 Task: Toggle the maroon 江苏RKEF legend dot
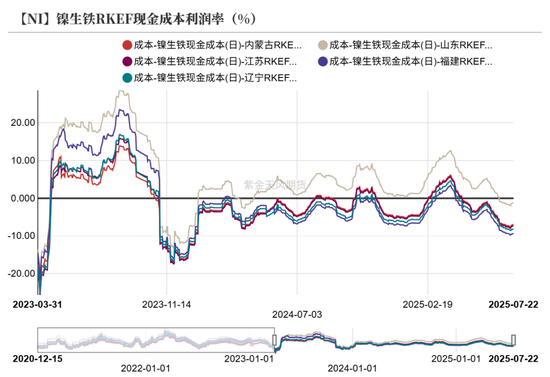pos(127,62)
